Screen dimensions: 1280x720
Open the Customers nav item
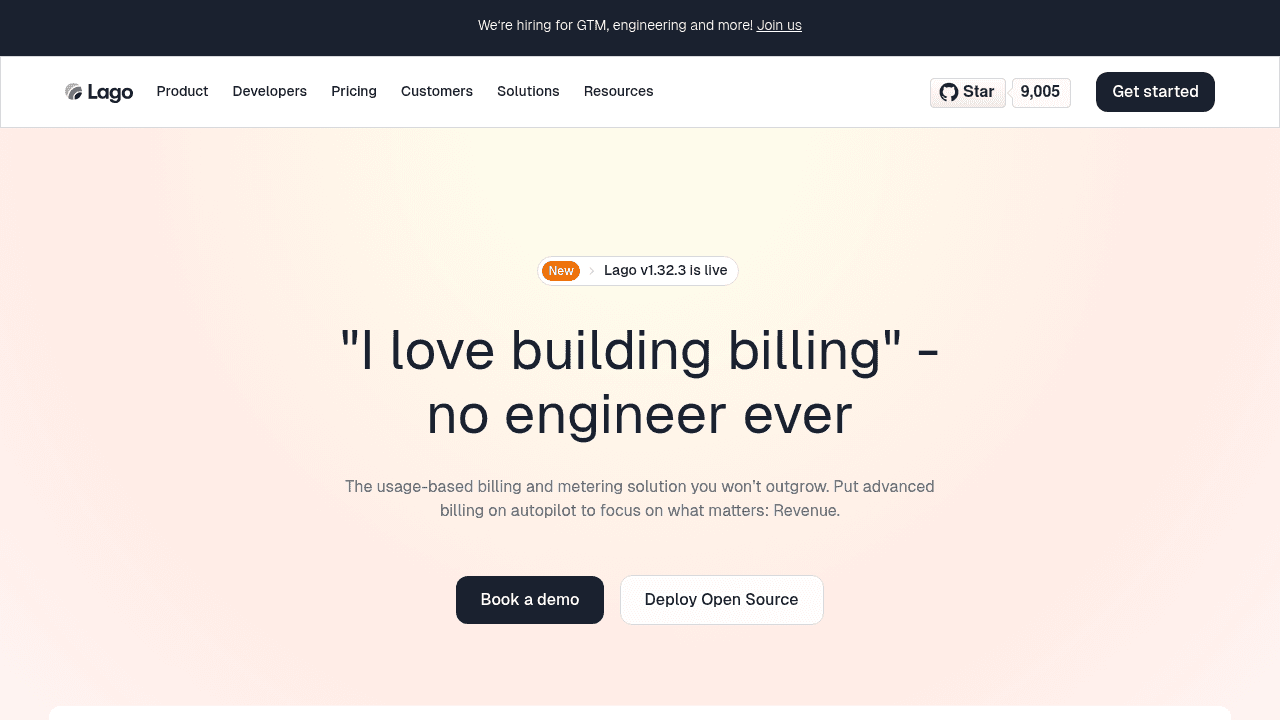(x=437, y=91)
